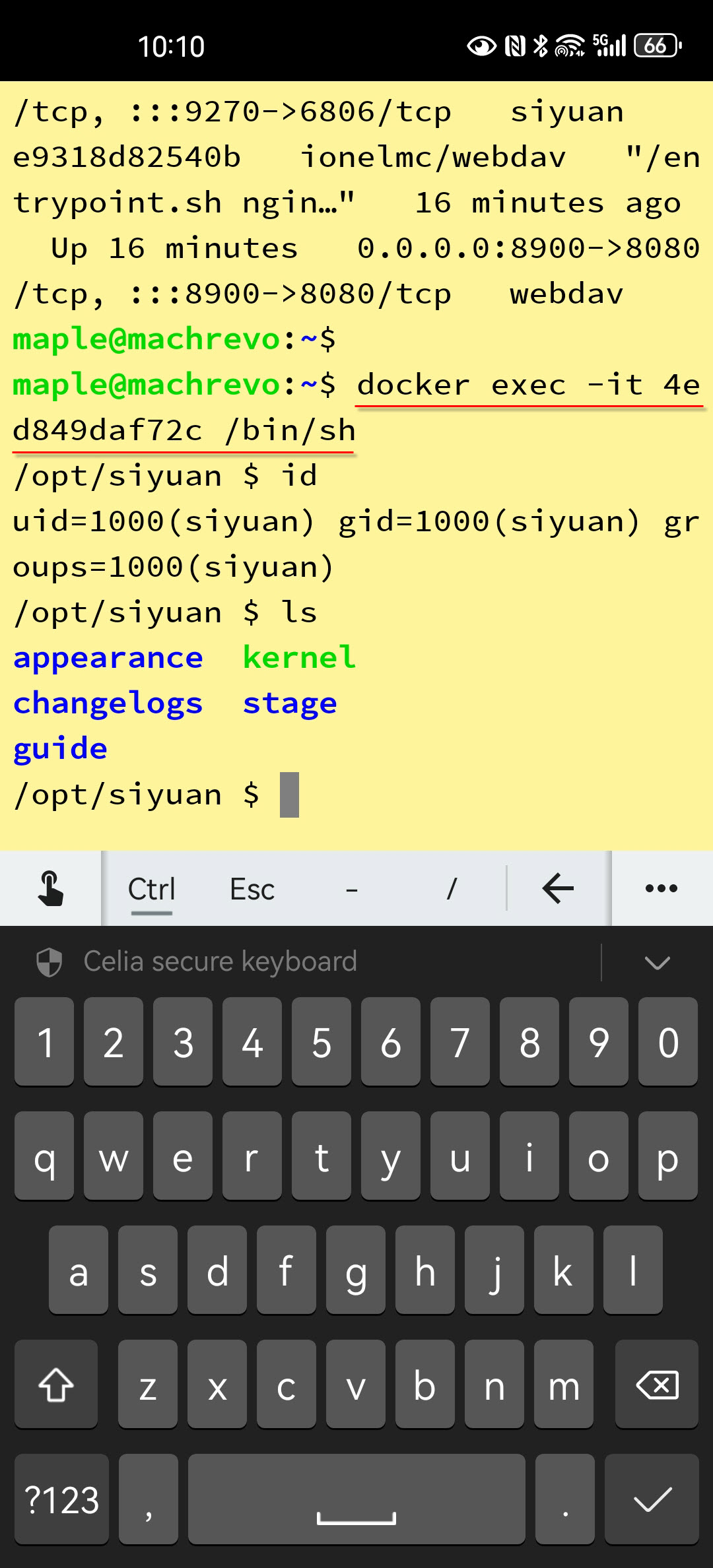
Task: Tap the Bluetooth icon in status bar
Action: (x=541, y=46)
